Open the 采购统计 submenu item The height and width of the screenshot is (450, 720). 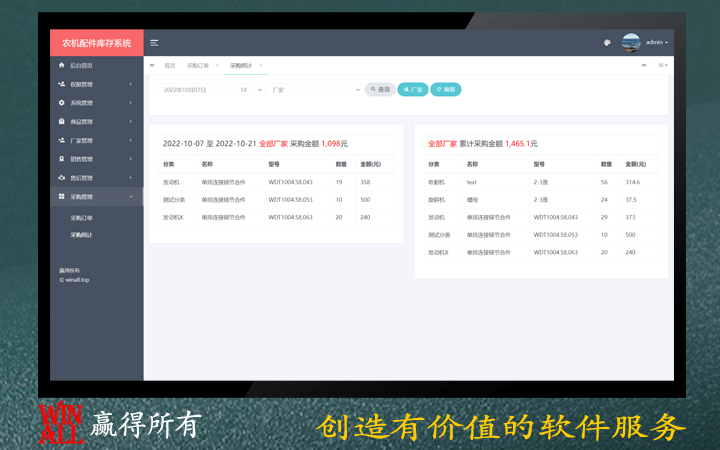click(x=81, y=235)
